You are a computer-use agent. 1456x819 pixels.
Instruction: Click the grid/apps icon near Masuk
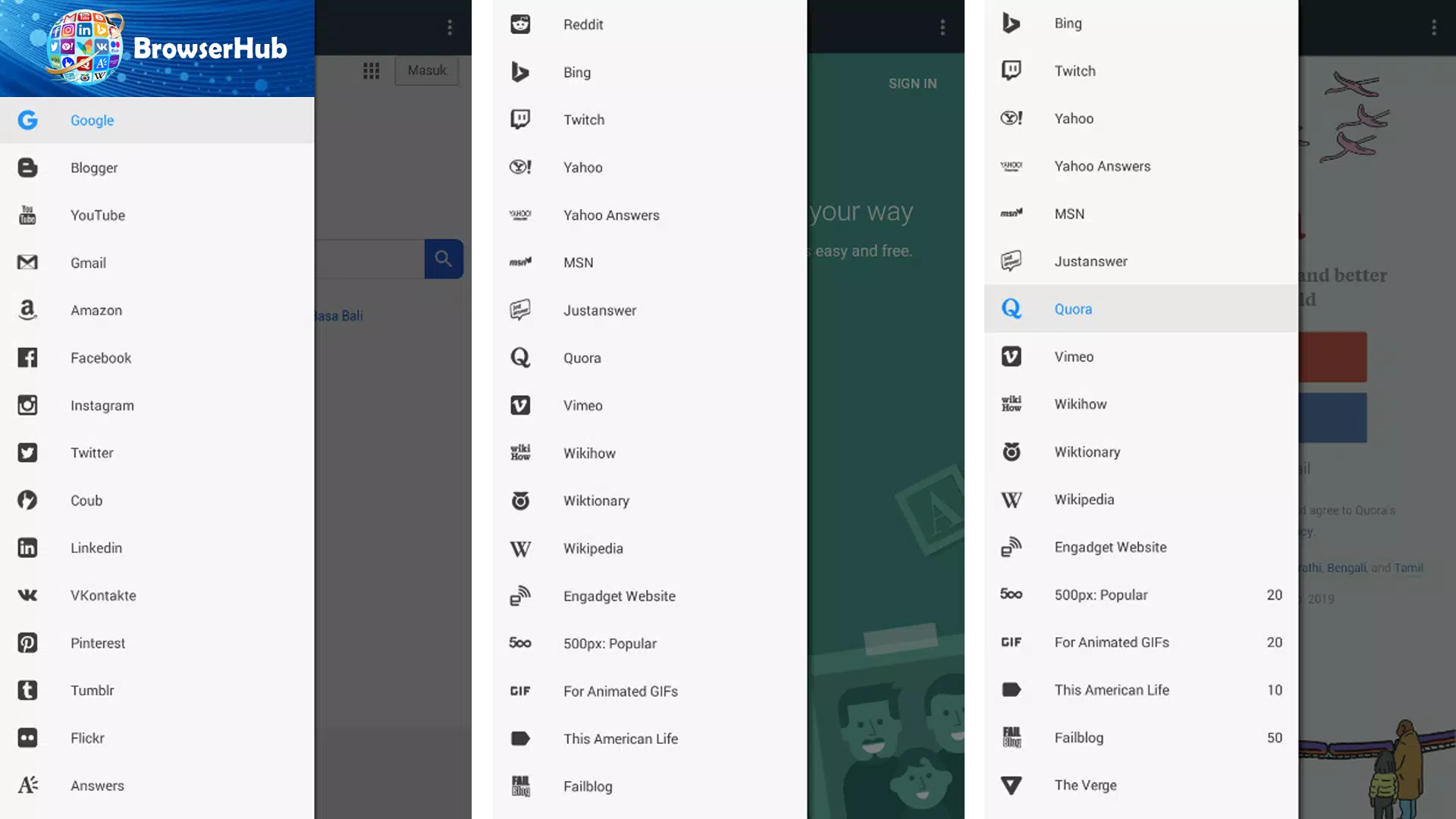(371, 70)
